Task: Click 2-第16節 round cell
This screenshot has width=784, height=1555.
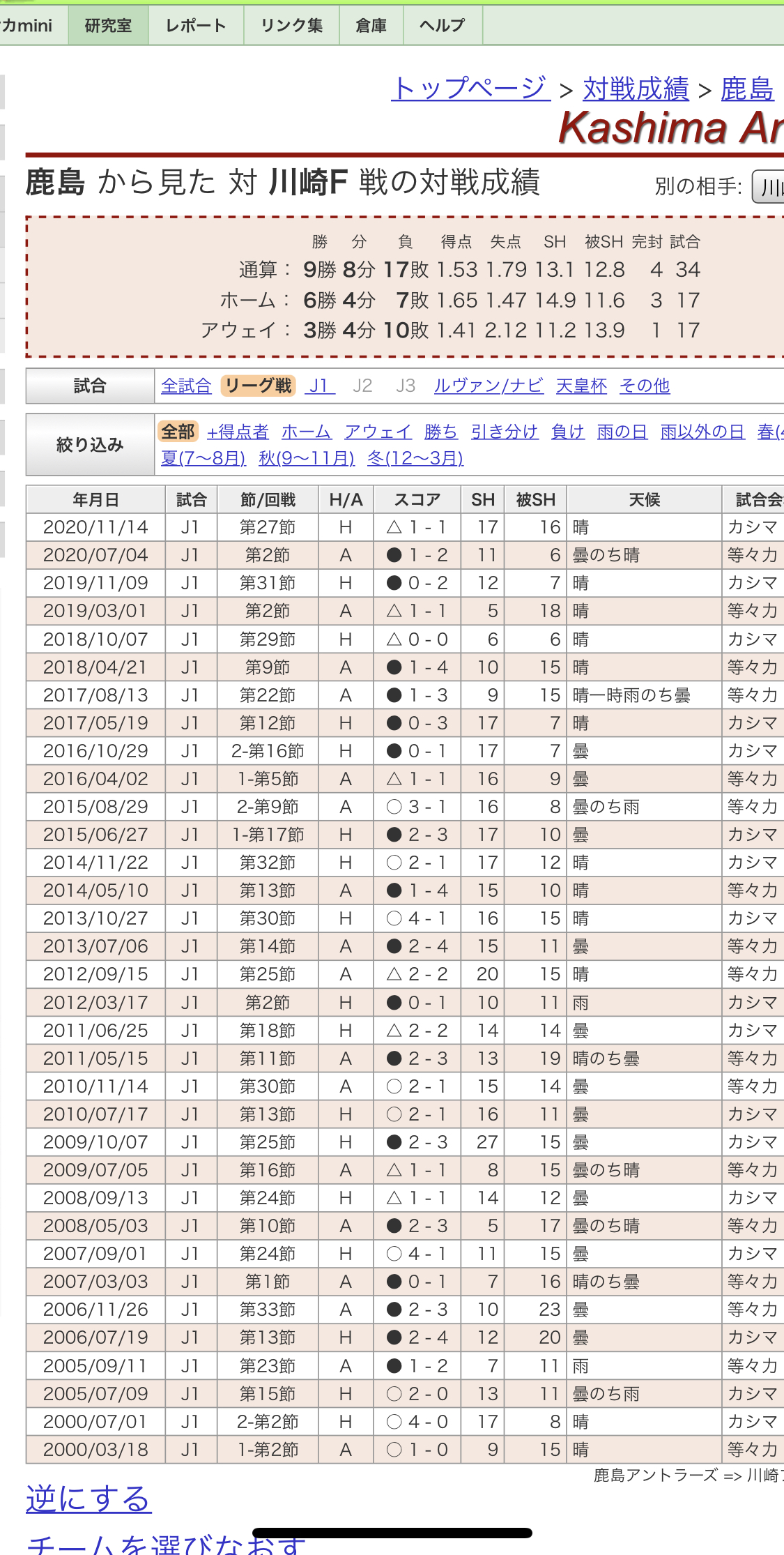Action: pyautogui.click(x=268, y=751)
